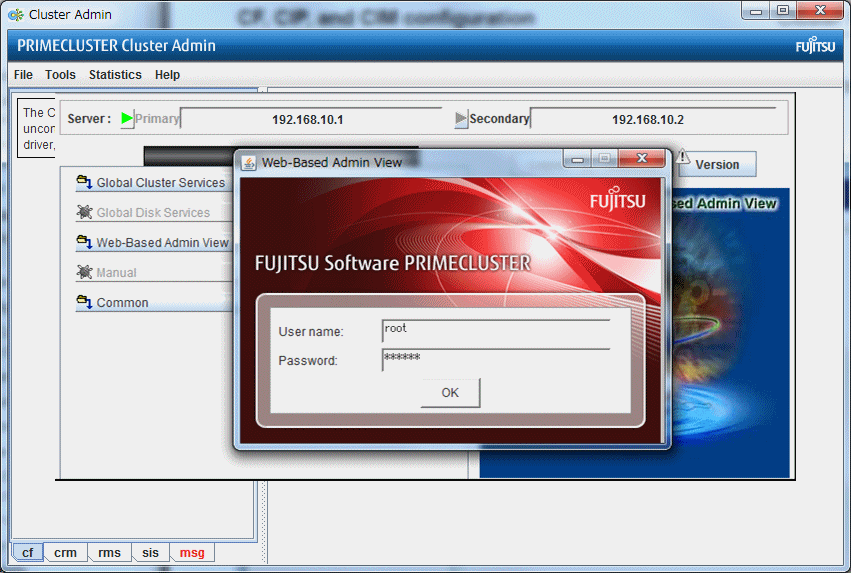
Task: Minimize the Web-Based Admin View dialog
Action: pos(577,159)
